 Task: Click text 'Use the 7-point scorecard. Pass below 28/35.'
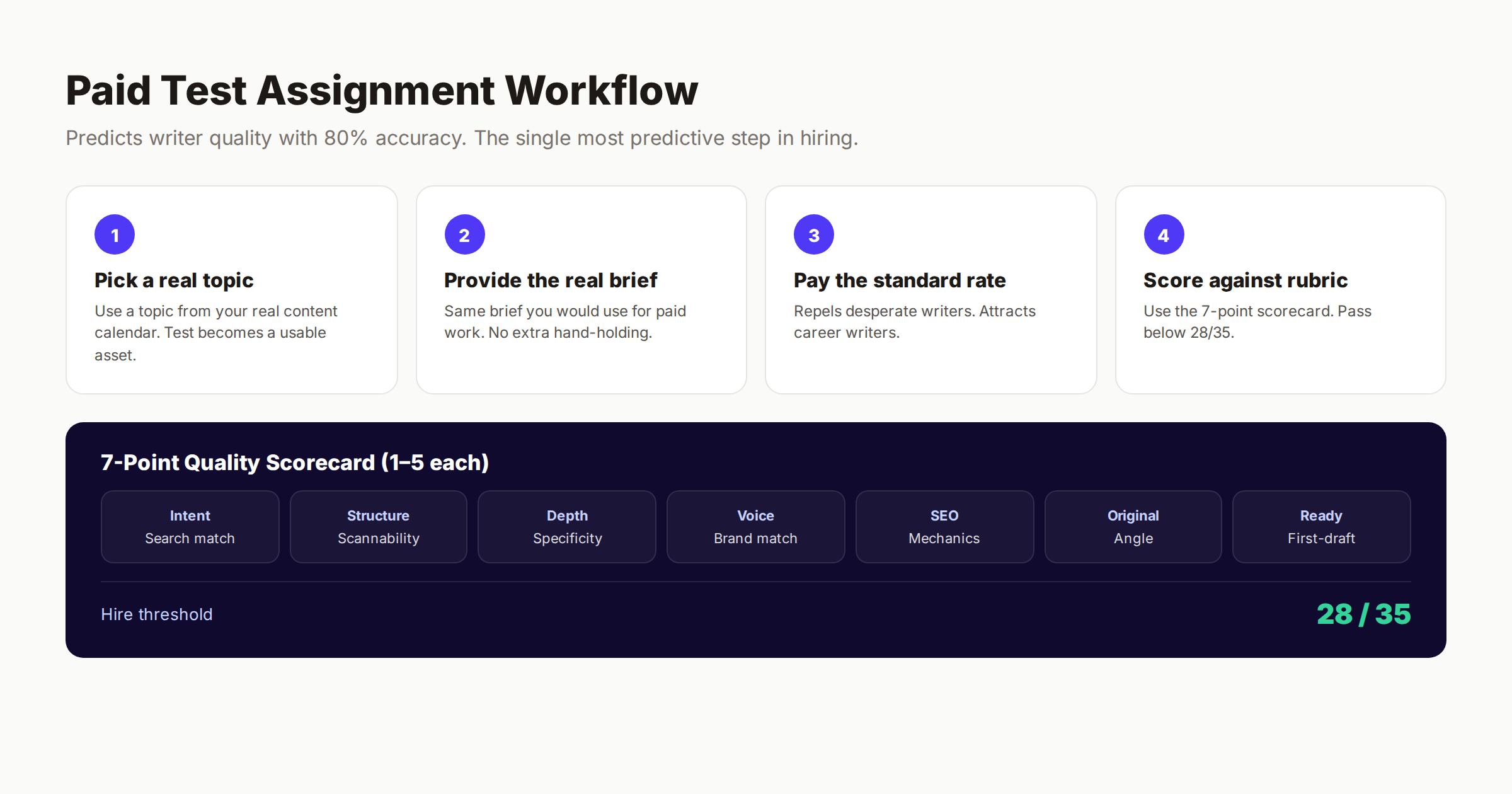tap(1257, 322)
